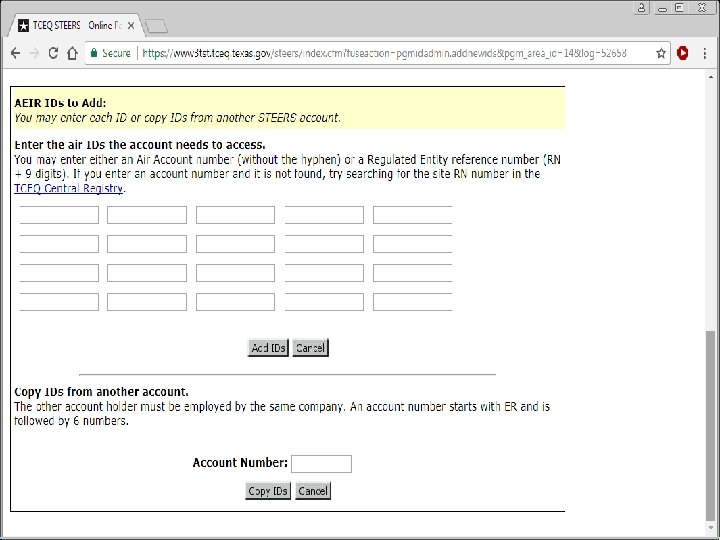Click the green Secure padlock icon
The width and height of the screenshot is (720, 540).
coord(94,53)
